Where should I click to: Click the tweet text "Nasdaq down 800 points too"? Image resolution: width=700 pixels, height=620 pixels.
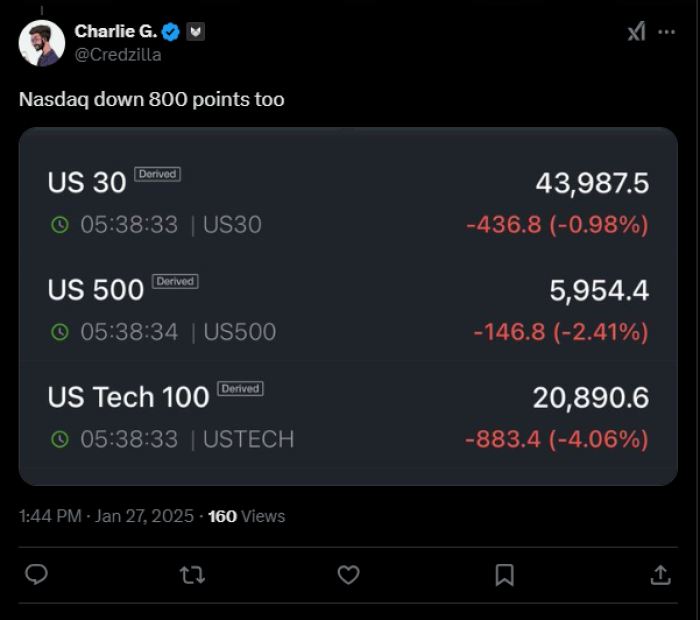pyautogui.click(x=151, y=99)
